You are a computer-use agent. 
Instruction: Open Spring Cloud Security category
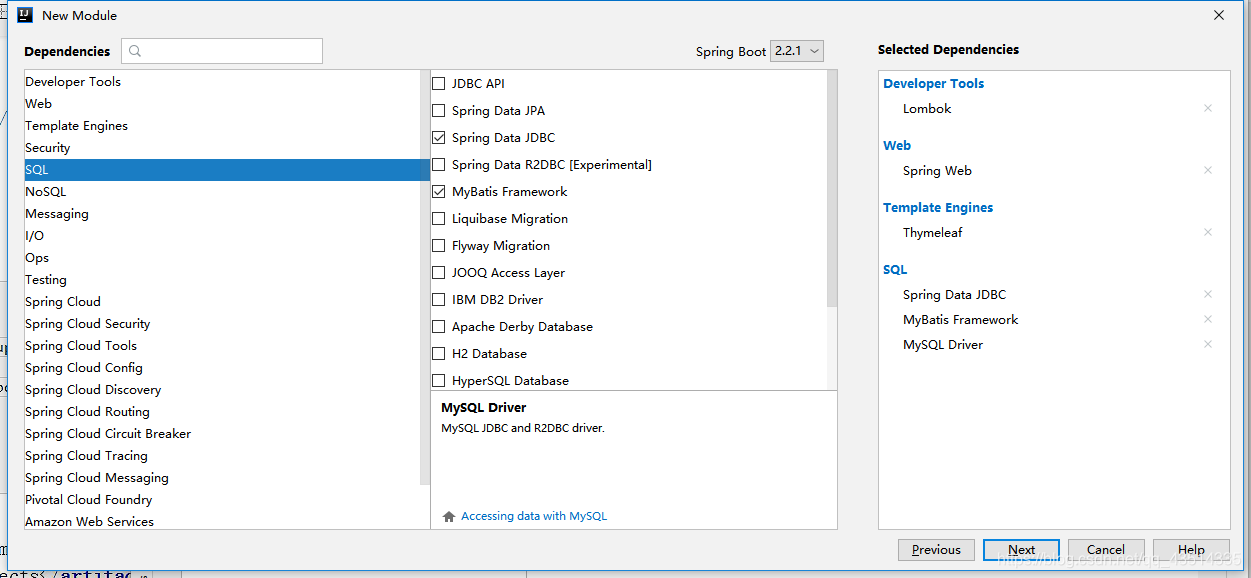coord(222,323)
